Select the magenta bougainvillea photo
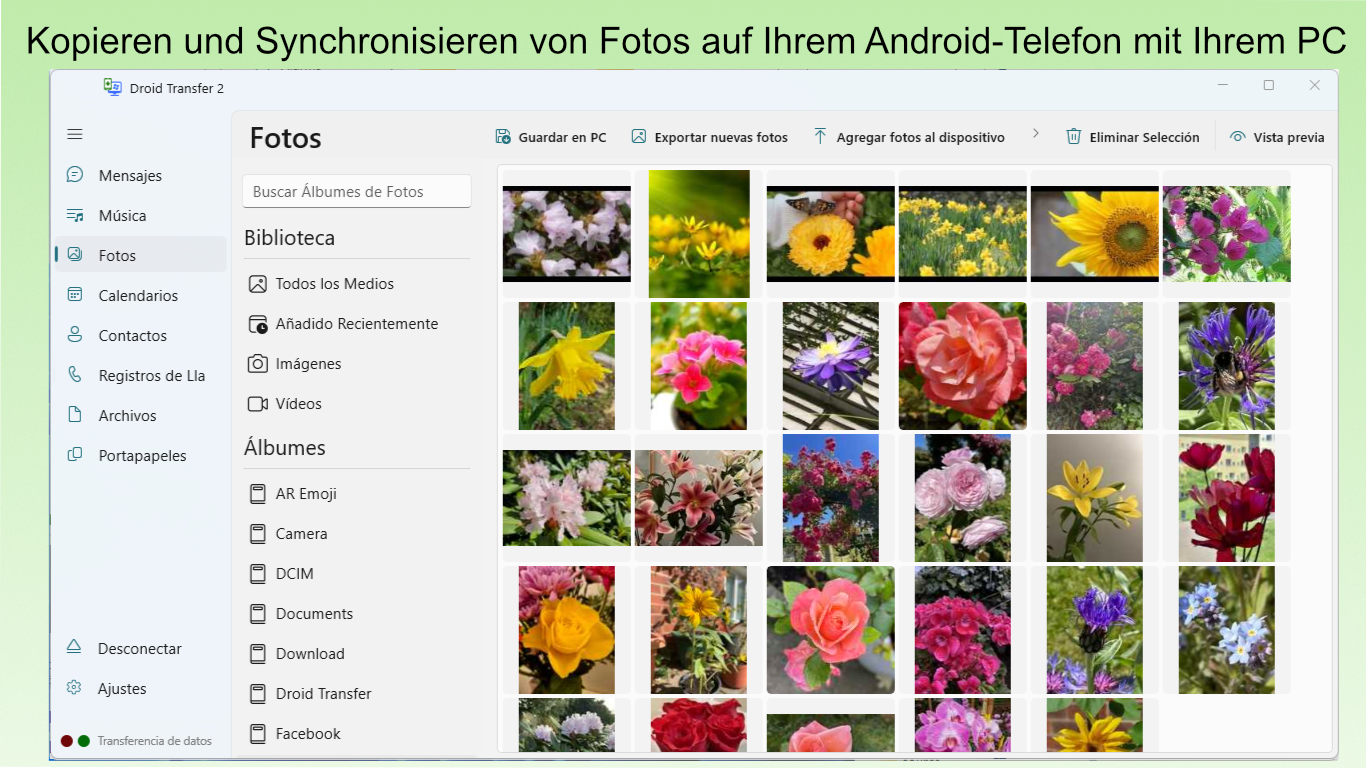 pyautogui.click(x=1227, y=234)
